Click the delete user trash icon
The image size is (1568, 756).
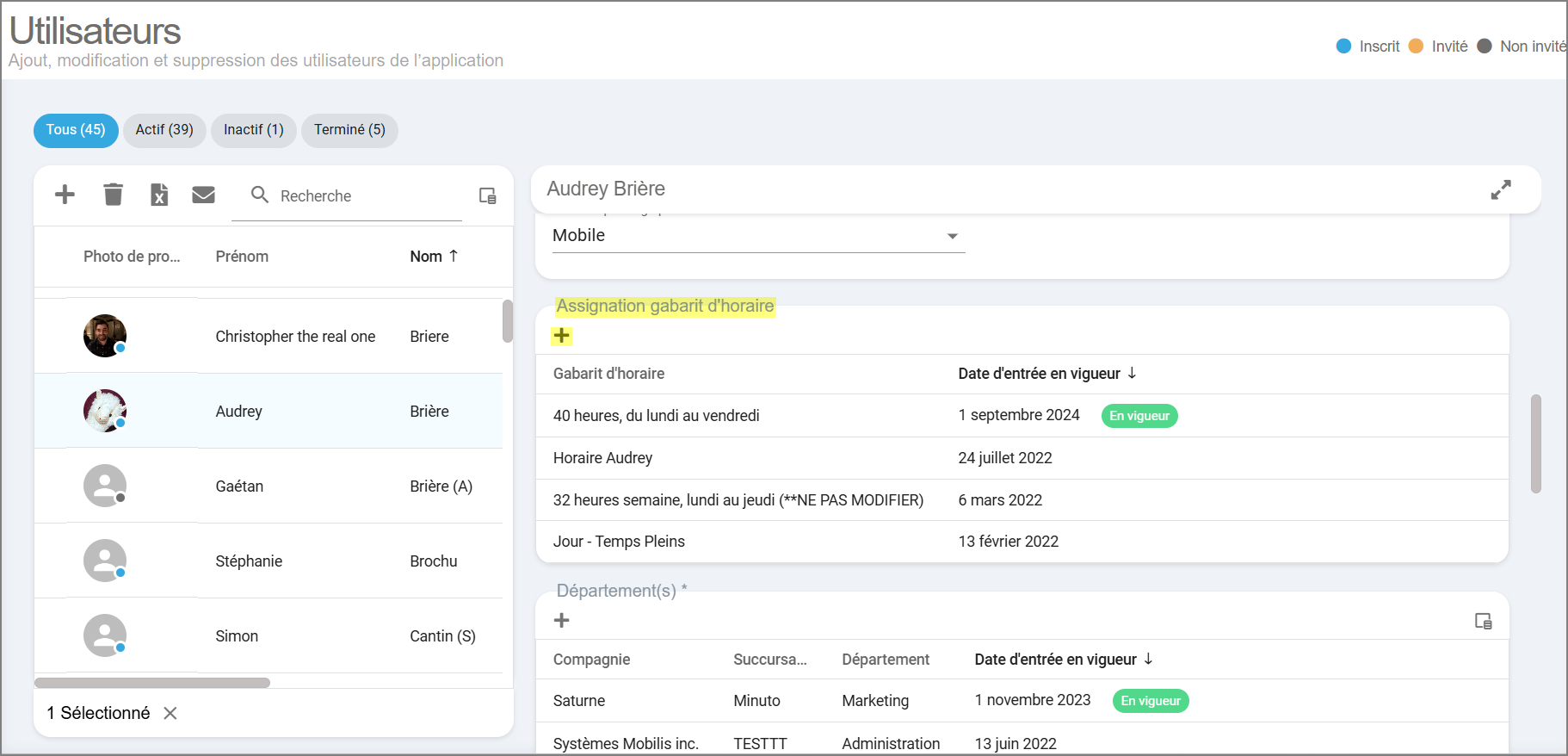113,195
